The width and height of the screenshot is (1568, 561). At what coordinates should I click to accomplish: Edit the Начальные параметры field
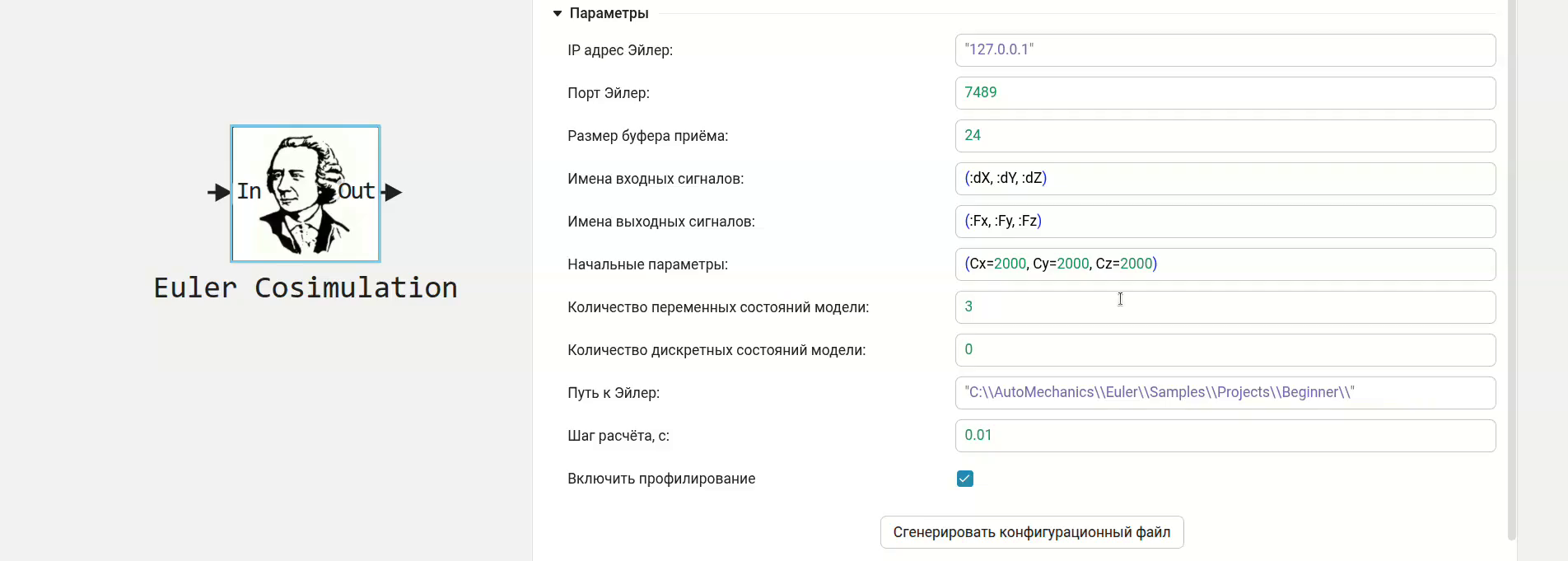point(1225,264)
